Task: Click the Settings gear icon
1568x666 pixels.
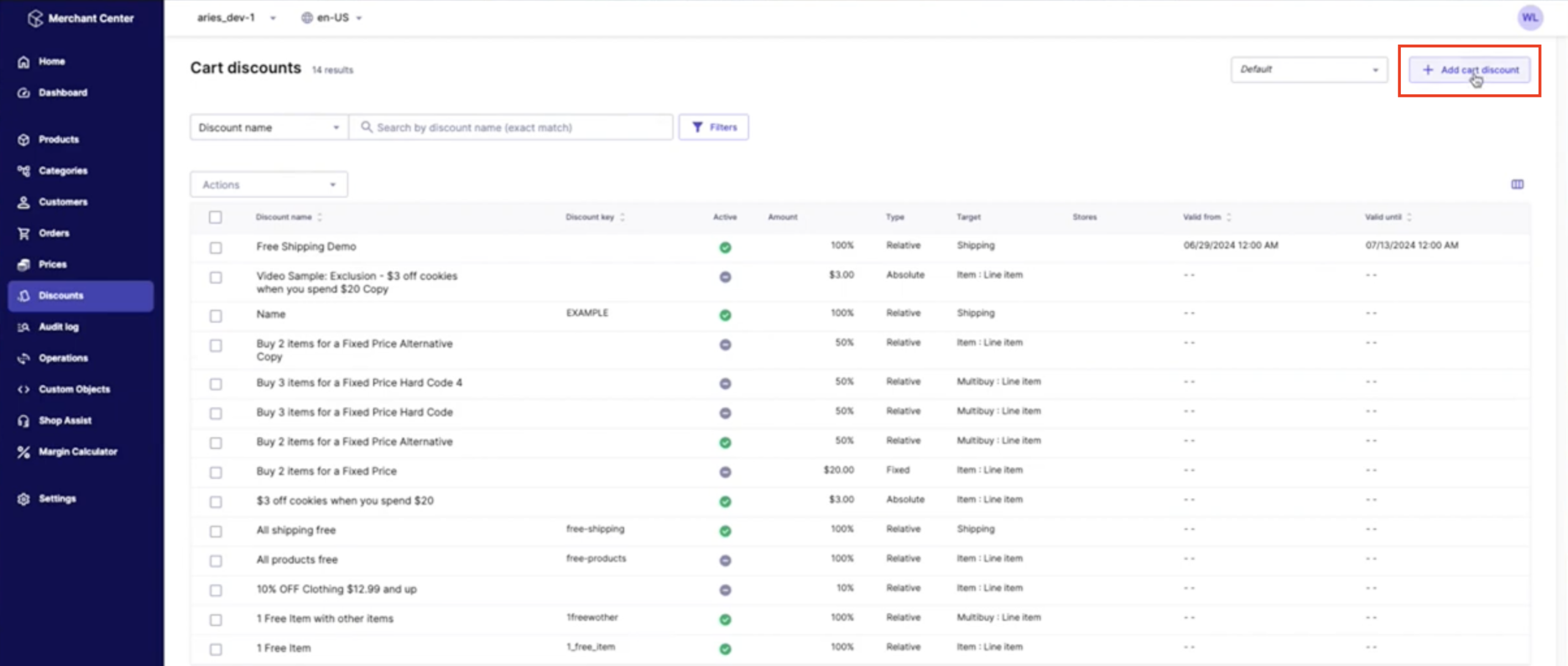Action: coord(24,499)
